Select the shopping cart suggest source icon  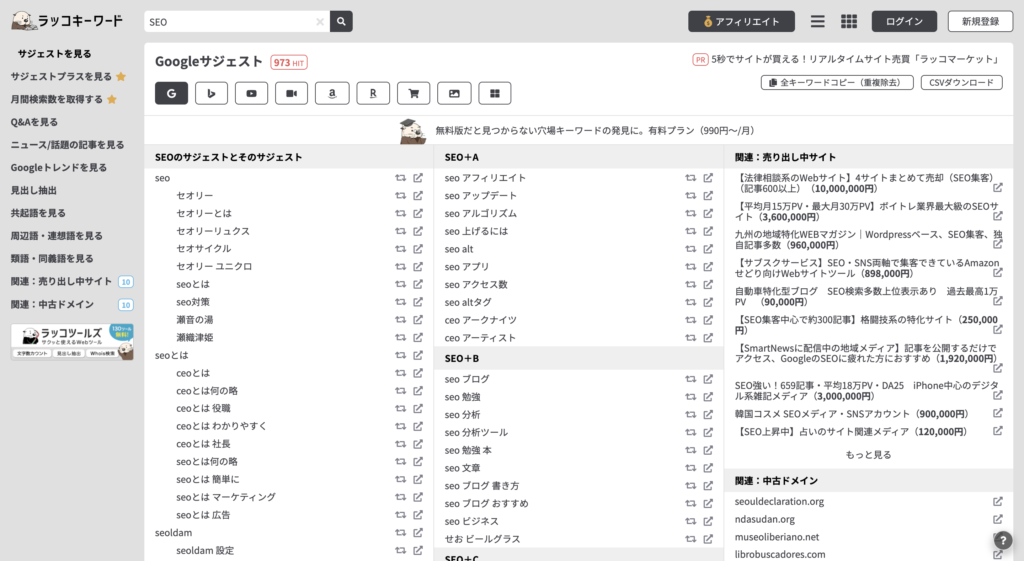pos(413,93)
